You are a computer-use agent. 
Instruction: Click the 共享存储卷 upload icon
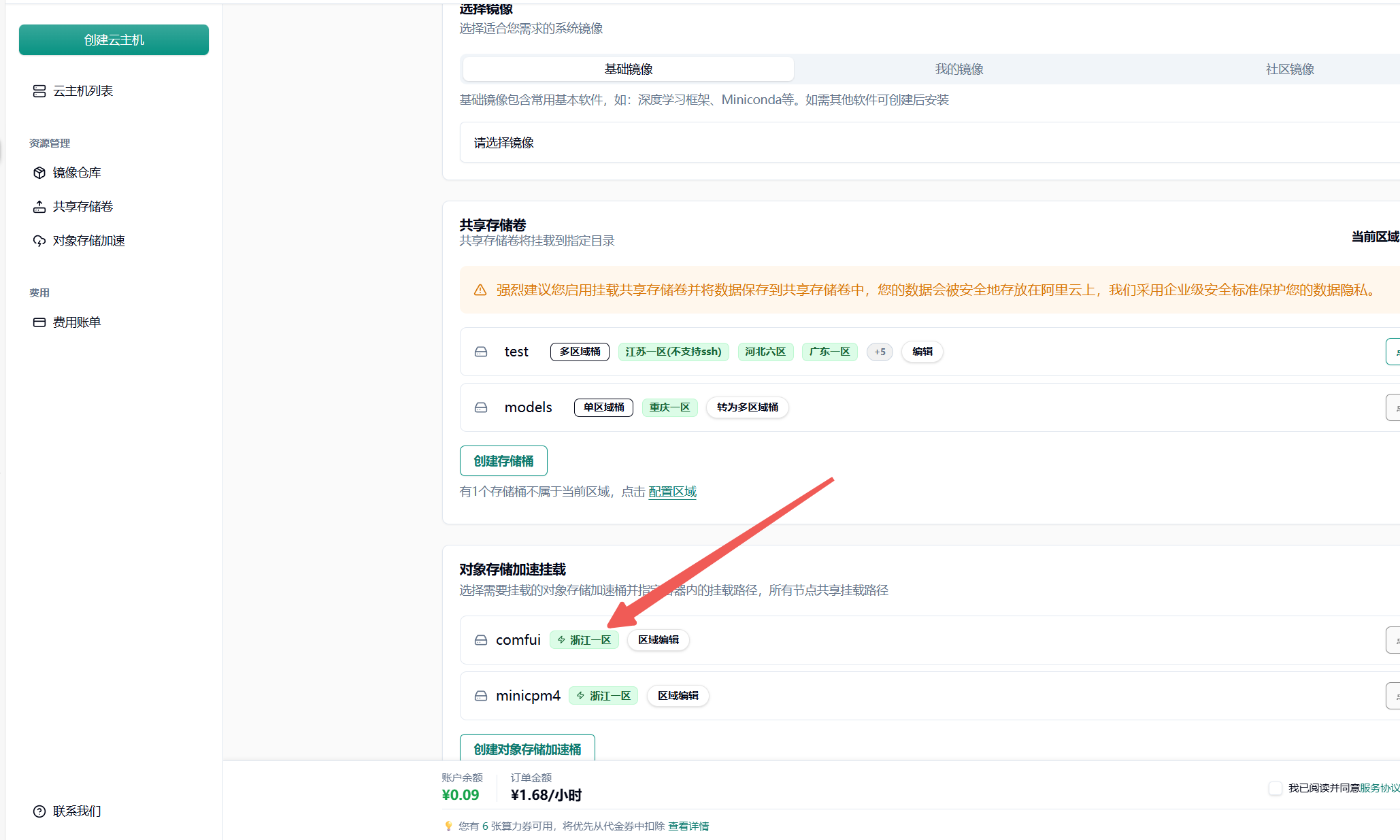click(39, 207)
